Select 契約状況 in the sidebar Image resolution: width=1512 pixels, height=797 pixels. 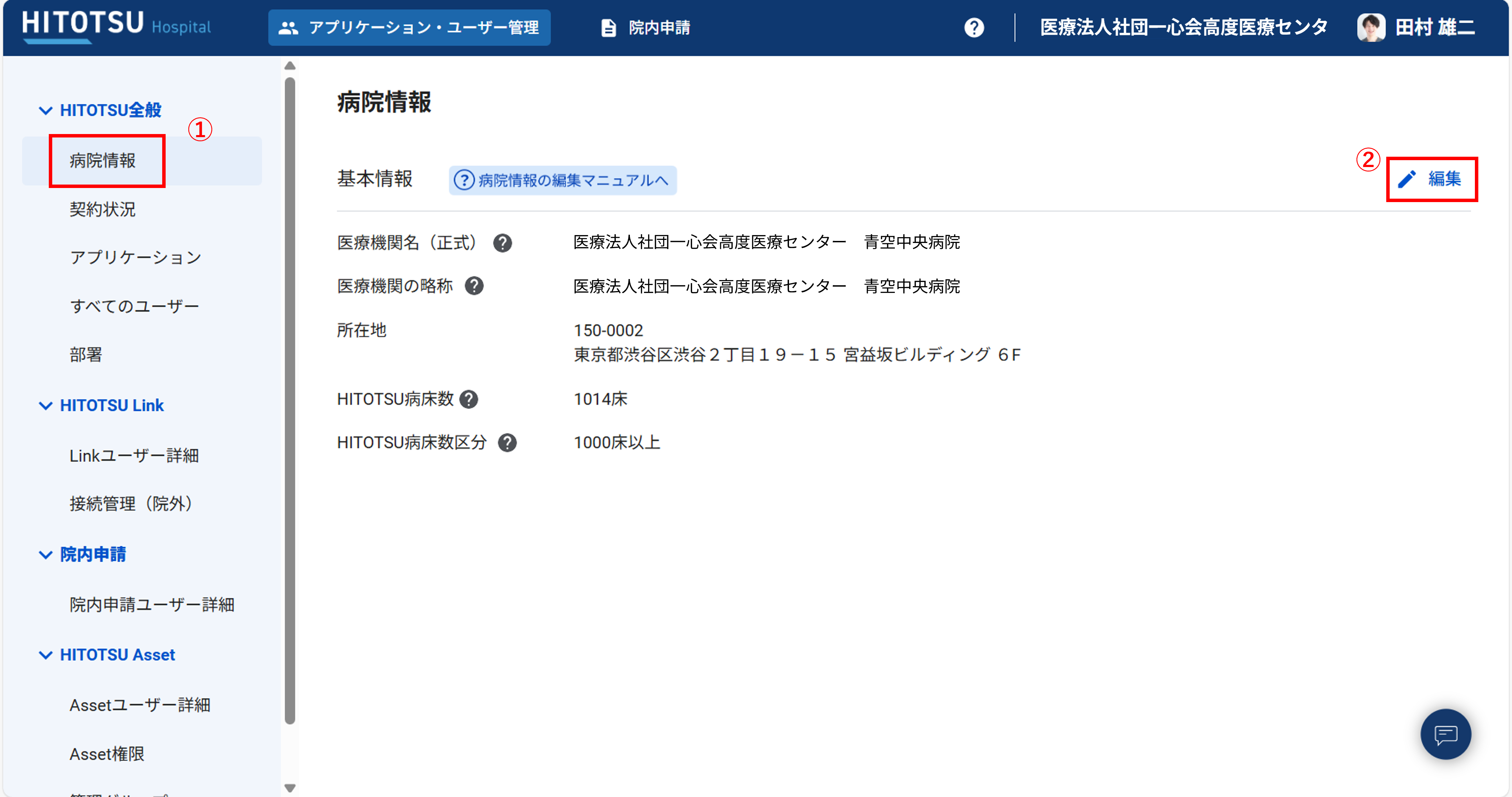coord(103,210)
